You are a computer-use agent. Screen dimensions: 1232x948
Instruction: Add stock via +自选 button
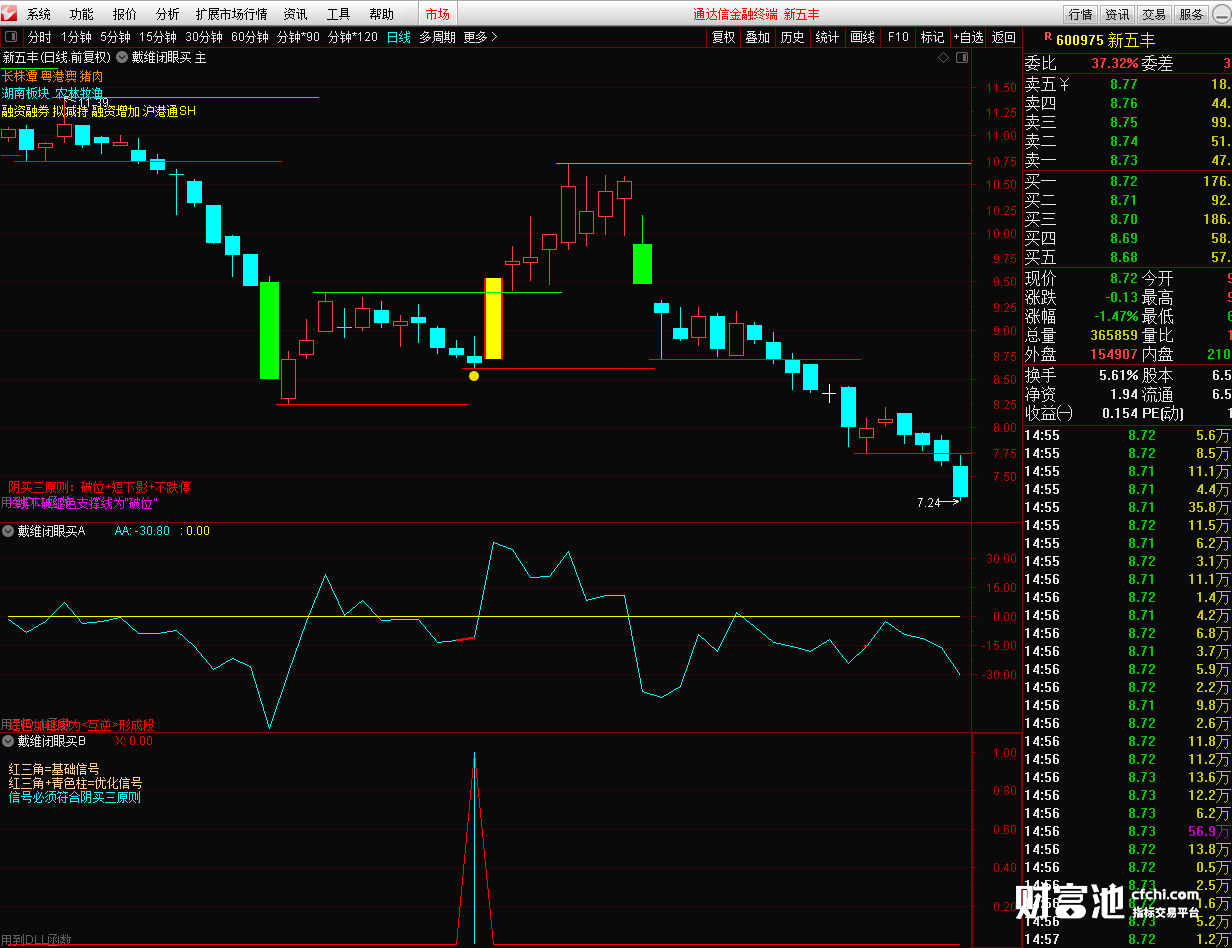(968, 37)
